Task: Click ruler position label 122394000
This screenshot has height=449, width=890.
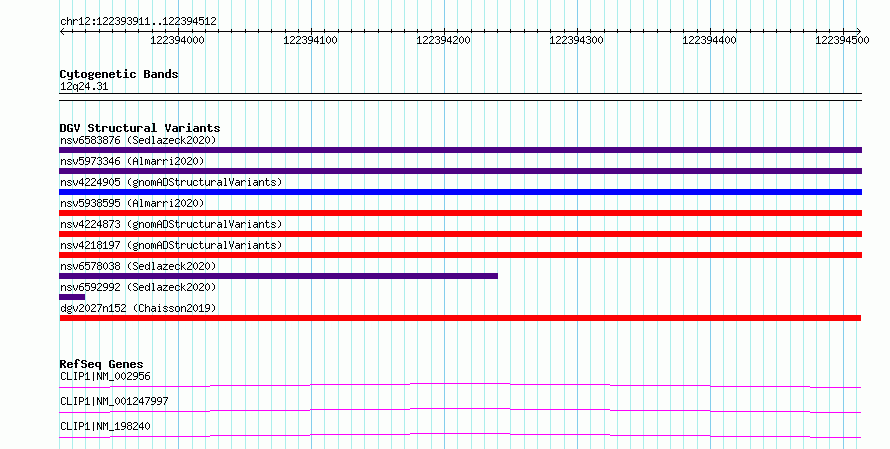Action: 177,40
